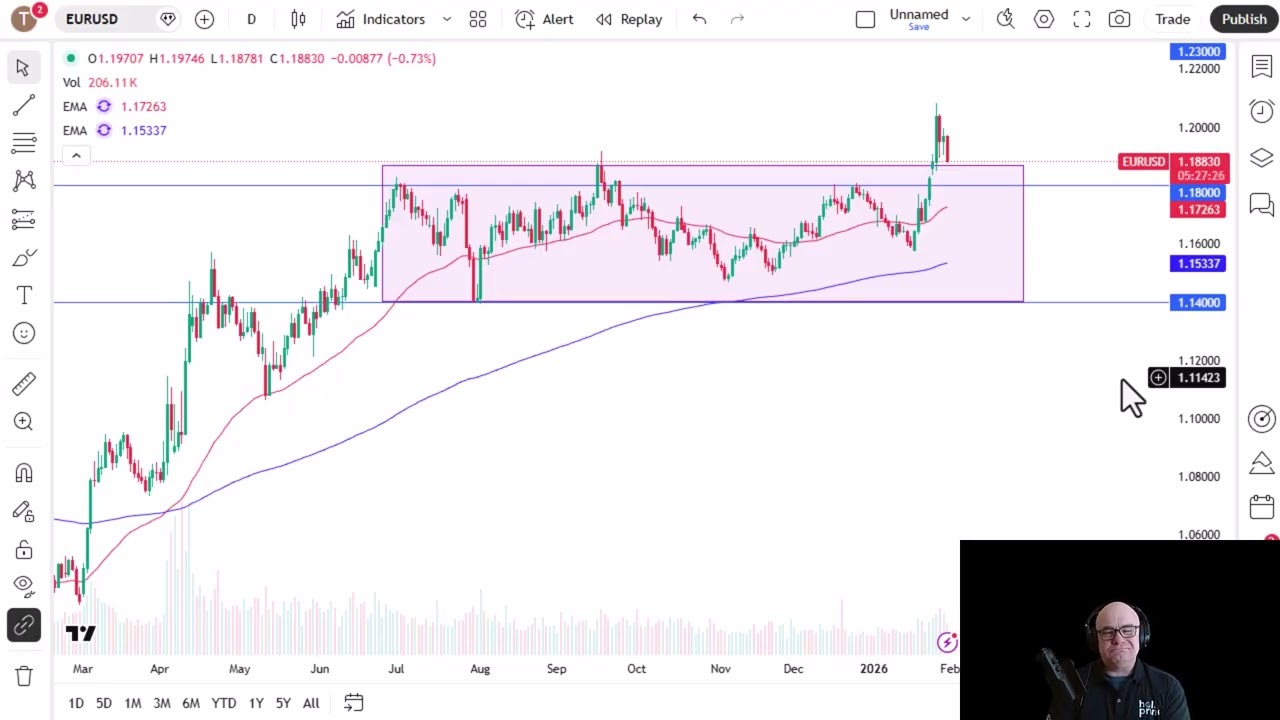This screenshot has width=1280, height=720.
Task: Enter fullscreen mode
Action: [1081, 19]
